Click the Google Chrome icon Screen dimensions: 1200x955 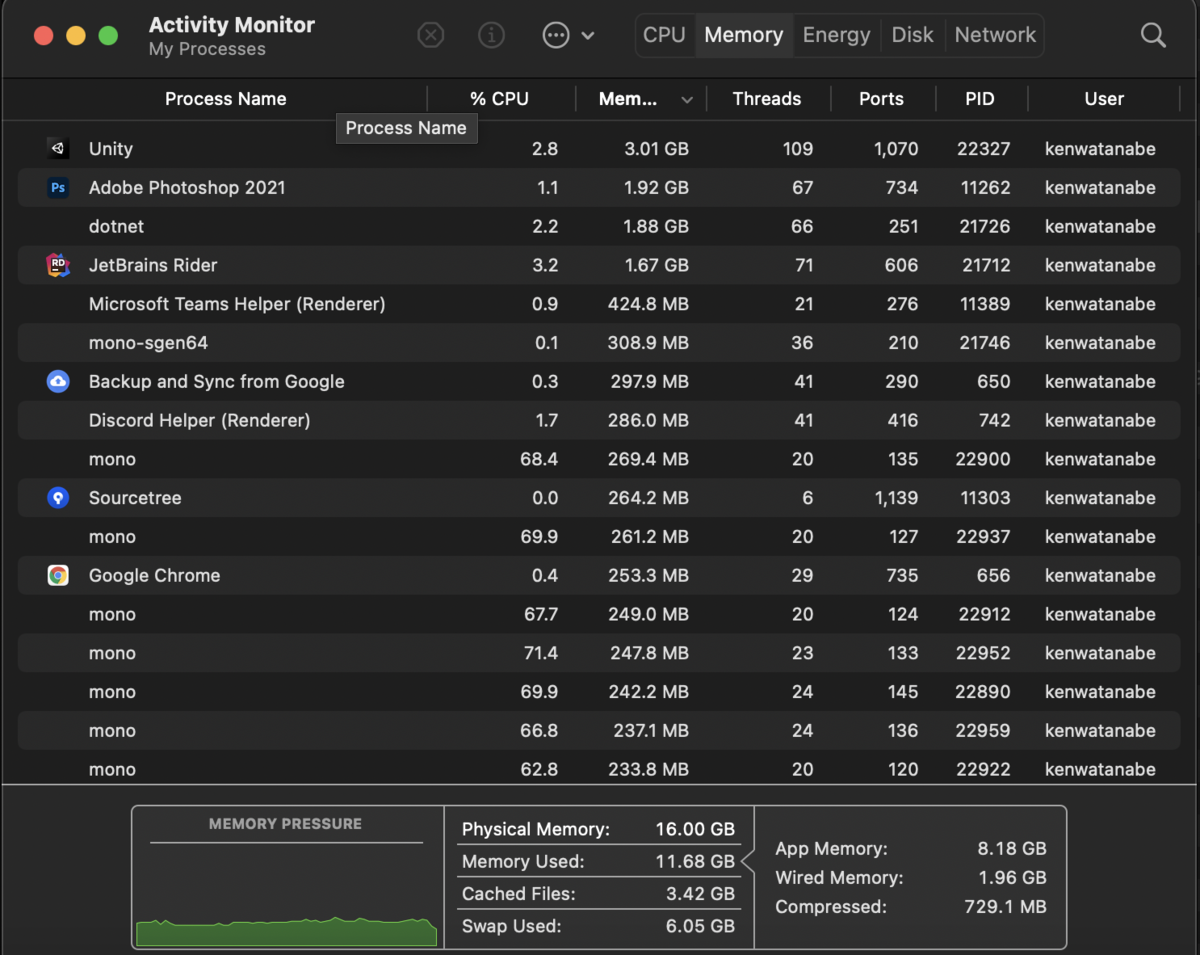(x=58, y=576)
